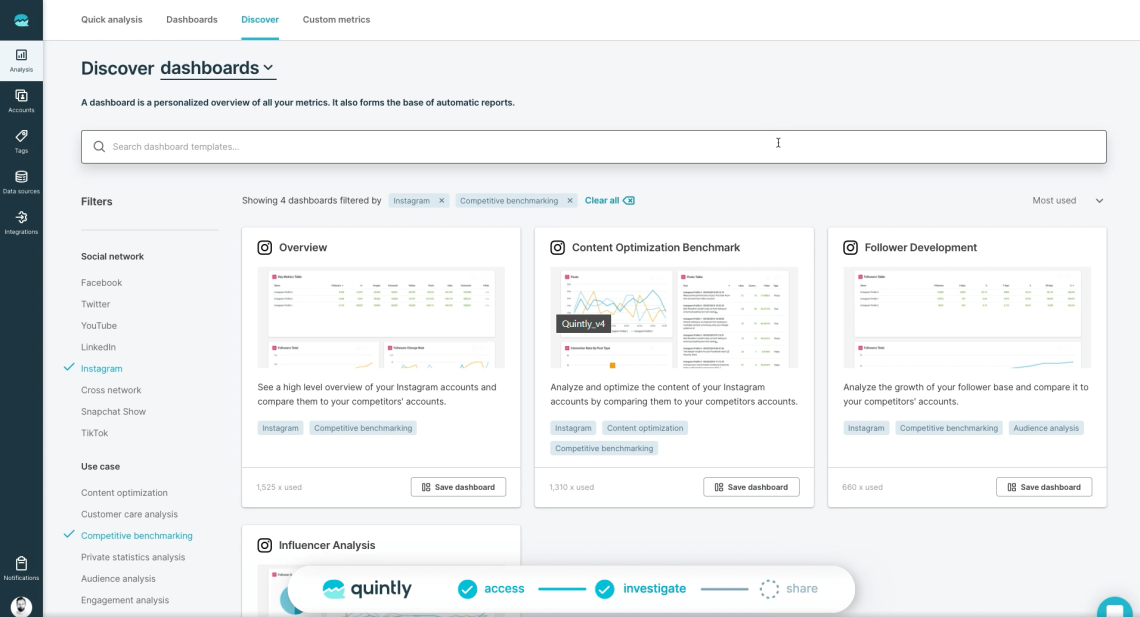Screen dimensions: 1140x617
Task: Uncheck the Instagram social network filter
Action: click(101, 368)
